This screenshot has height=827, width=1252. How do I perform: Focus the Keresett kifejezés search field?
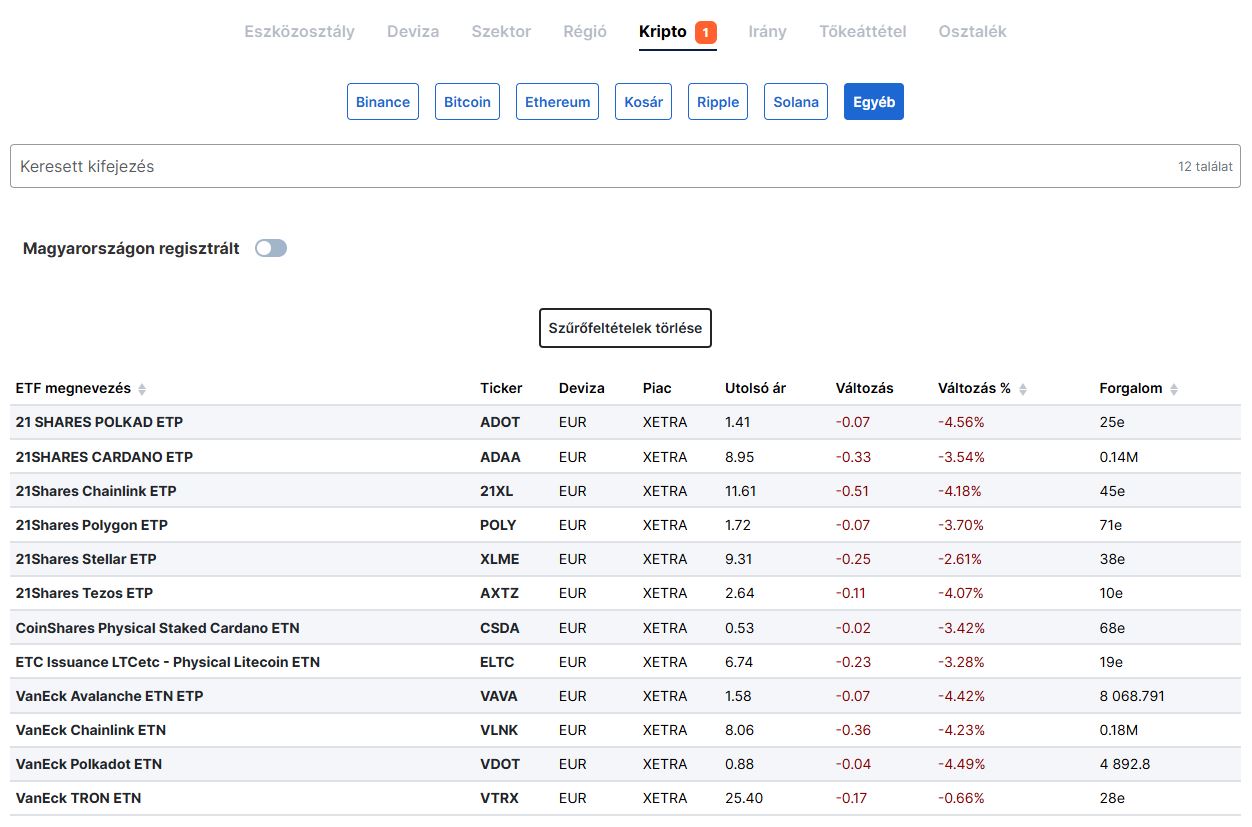coord(625,166)
